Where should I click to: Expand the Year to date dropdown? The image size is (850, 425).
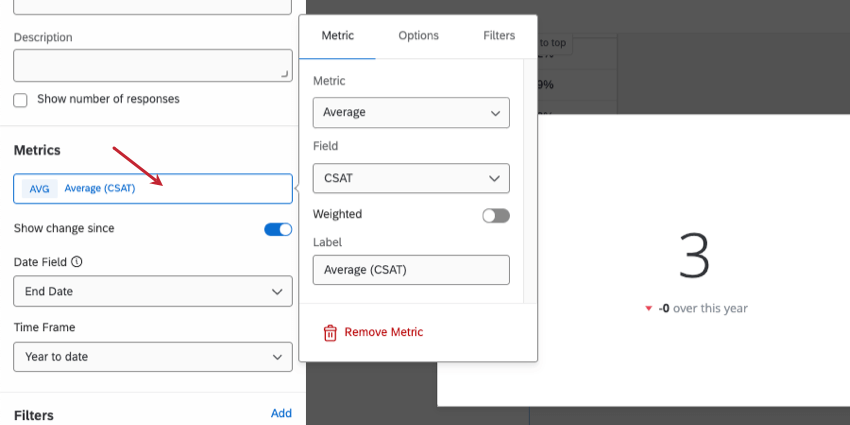tap(153, 357)
